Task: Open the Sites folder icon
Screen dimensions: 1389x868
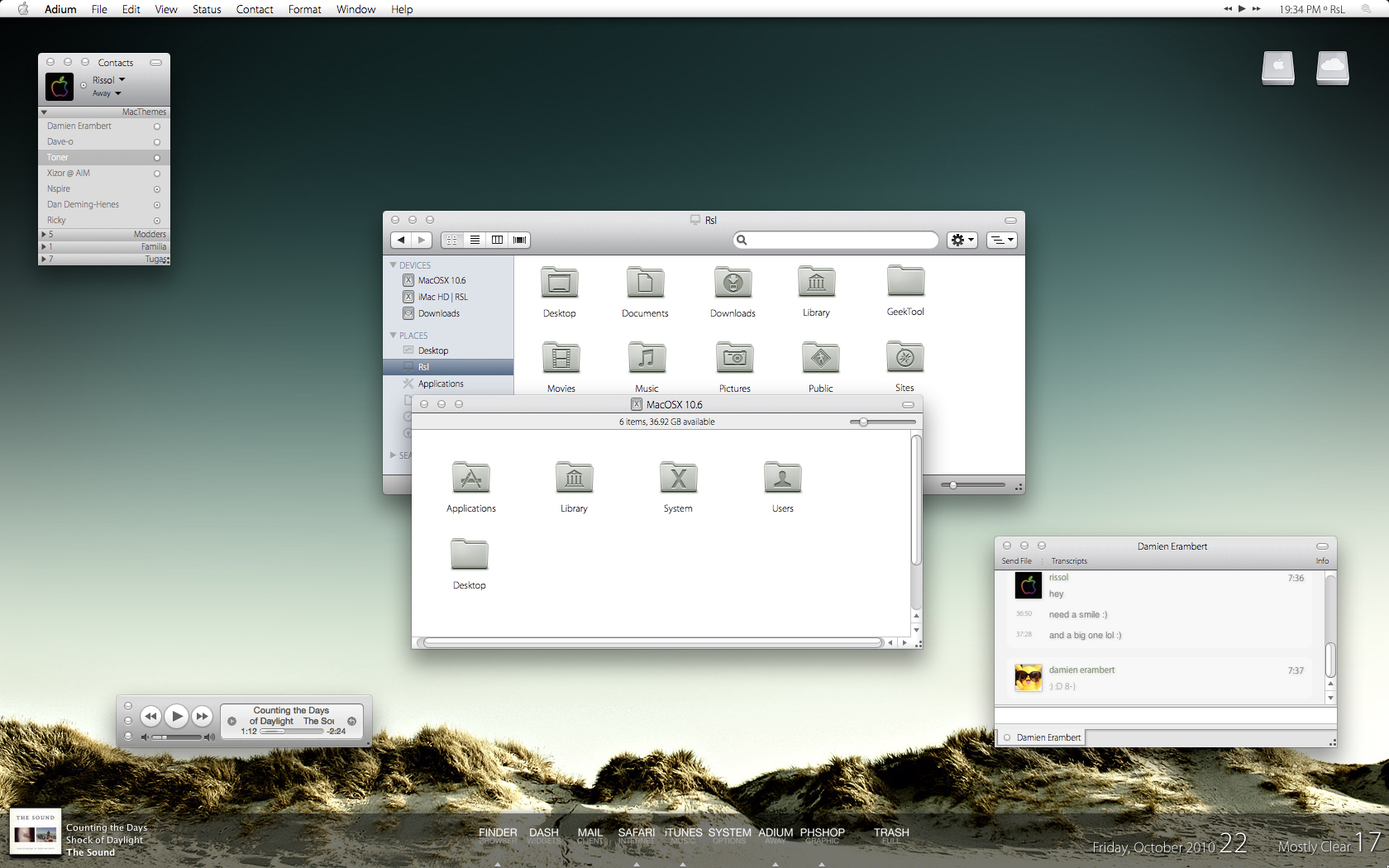Action: click(905, 357)
